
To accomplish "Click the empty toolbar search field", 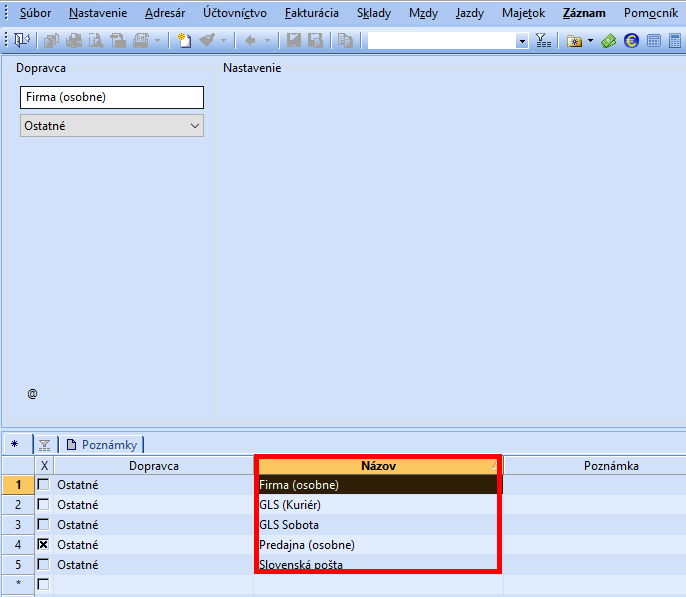I will pos(442,42).
